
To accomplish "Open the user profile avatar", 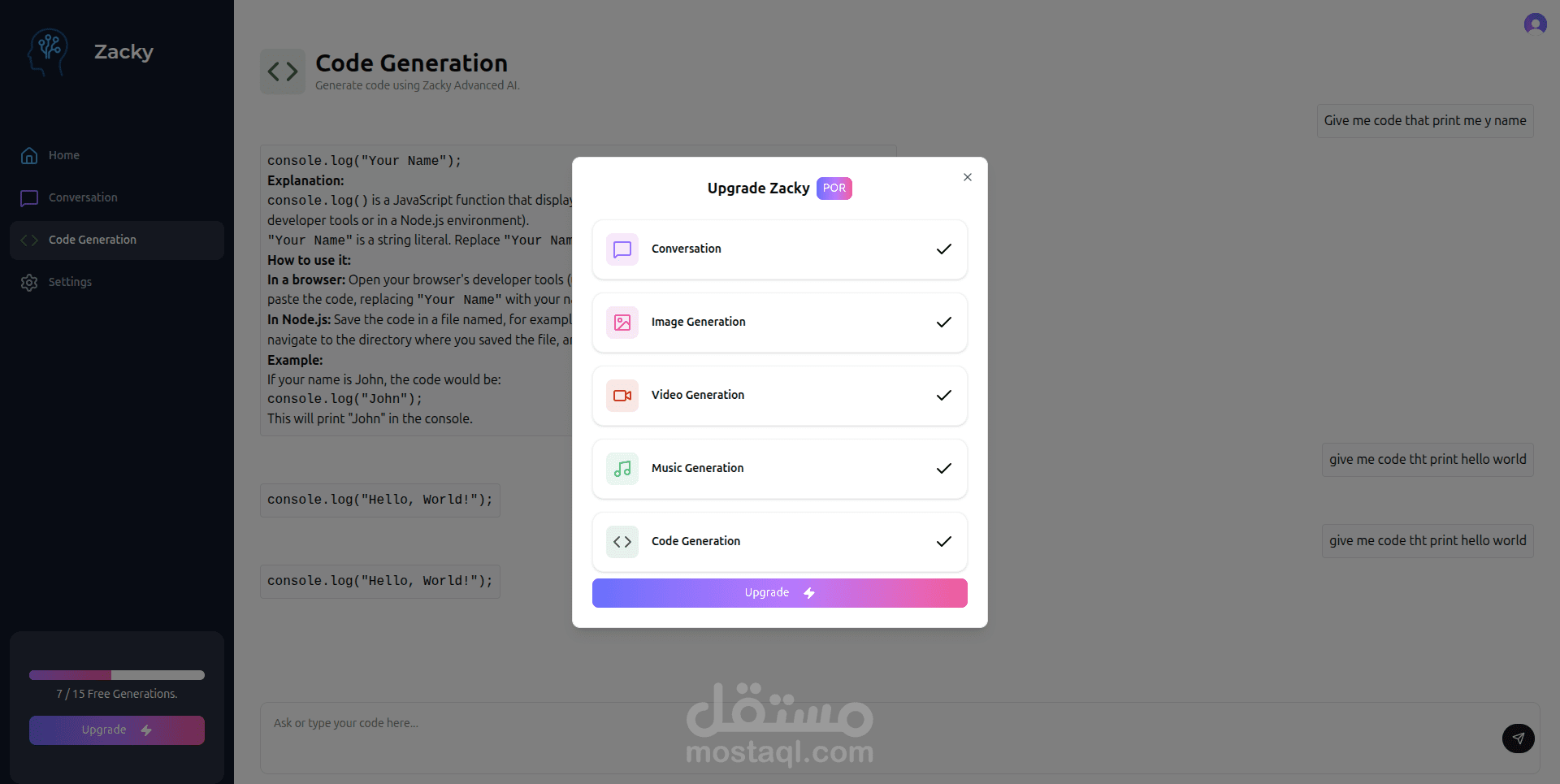I will click(1535, 24).
